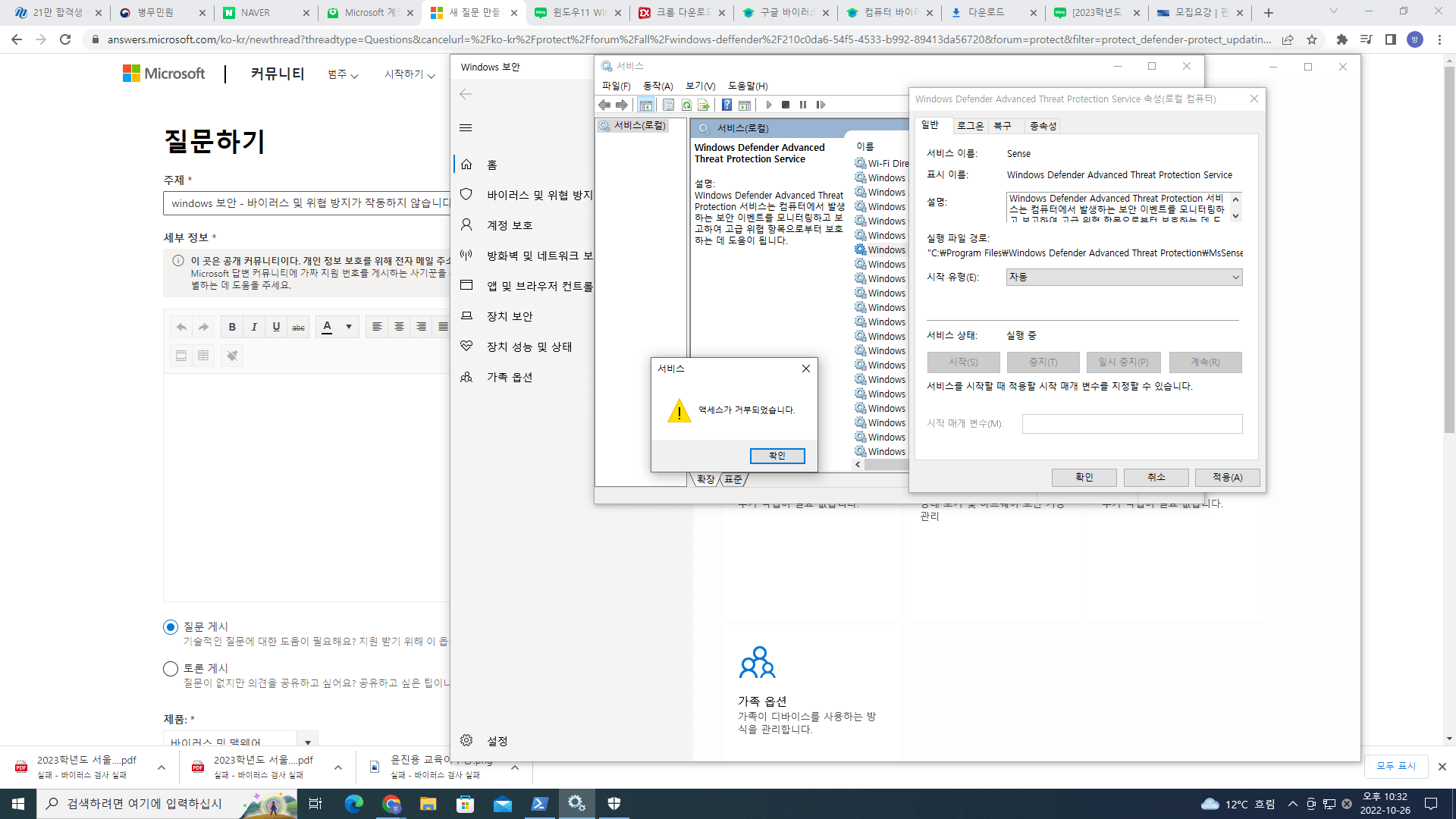
Task: Click the Italic formatting icon
Action: click(254, 327)
